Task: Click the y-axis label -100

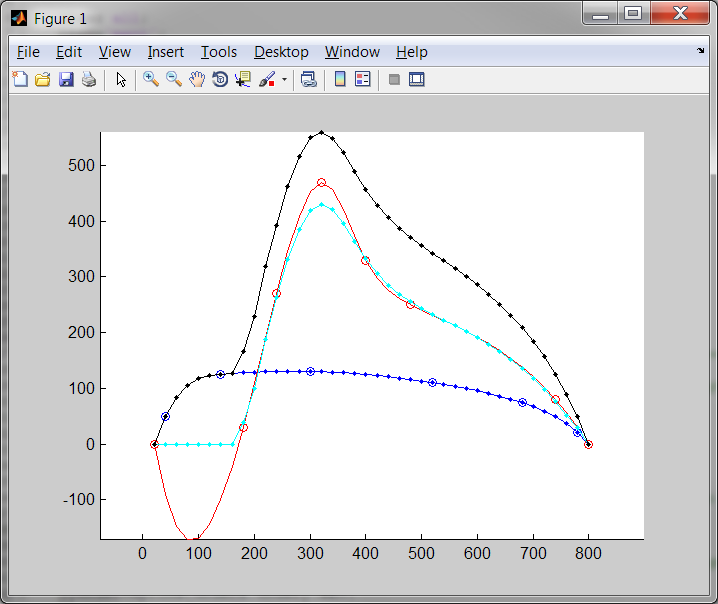Action: pyautogui.click(x=79, y=499)
